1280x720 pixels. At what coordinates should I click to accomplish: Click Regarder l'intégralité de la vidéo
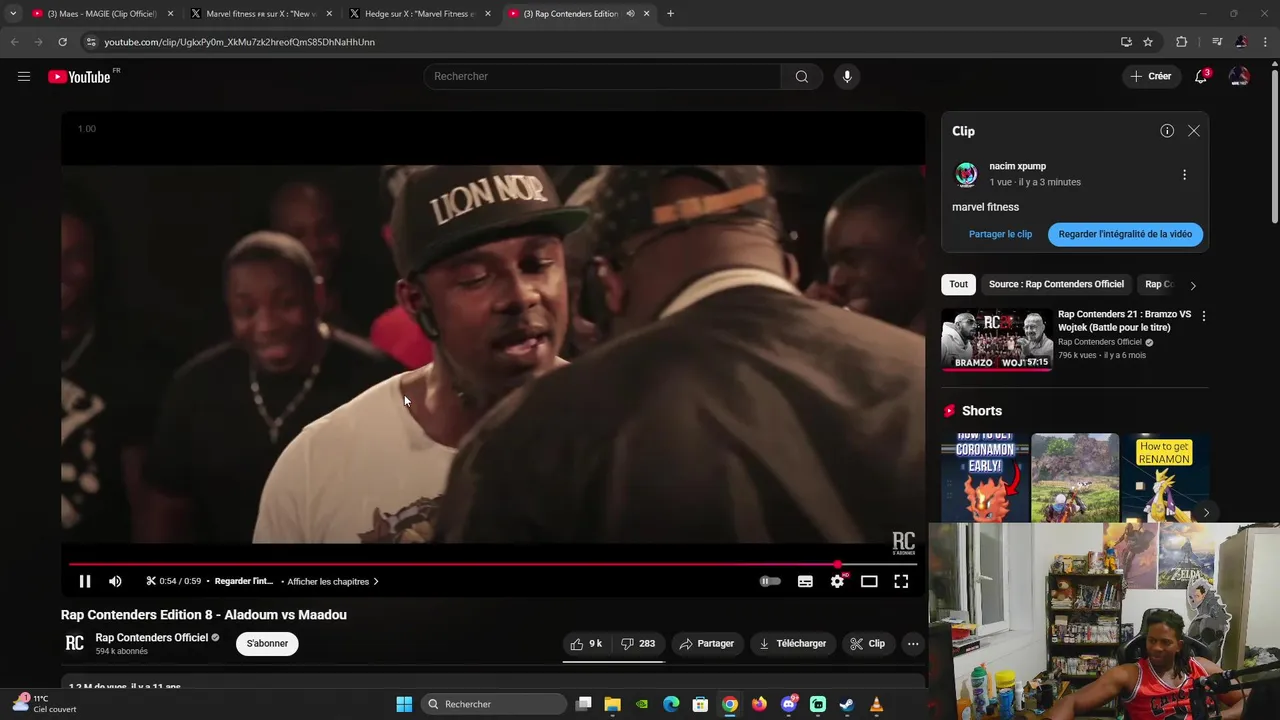[x=1125, y=234]
